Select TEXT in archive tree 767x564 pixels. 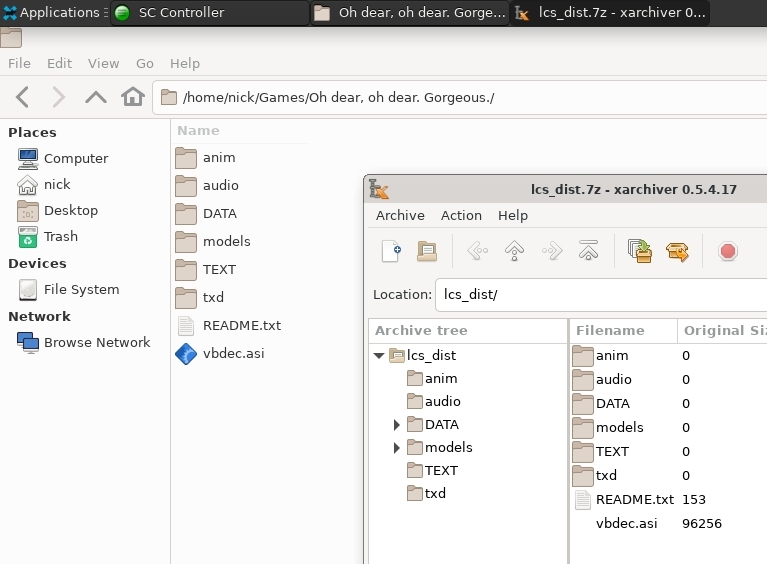[432, 471]
